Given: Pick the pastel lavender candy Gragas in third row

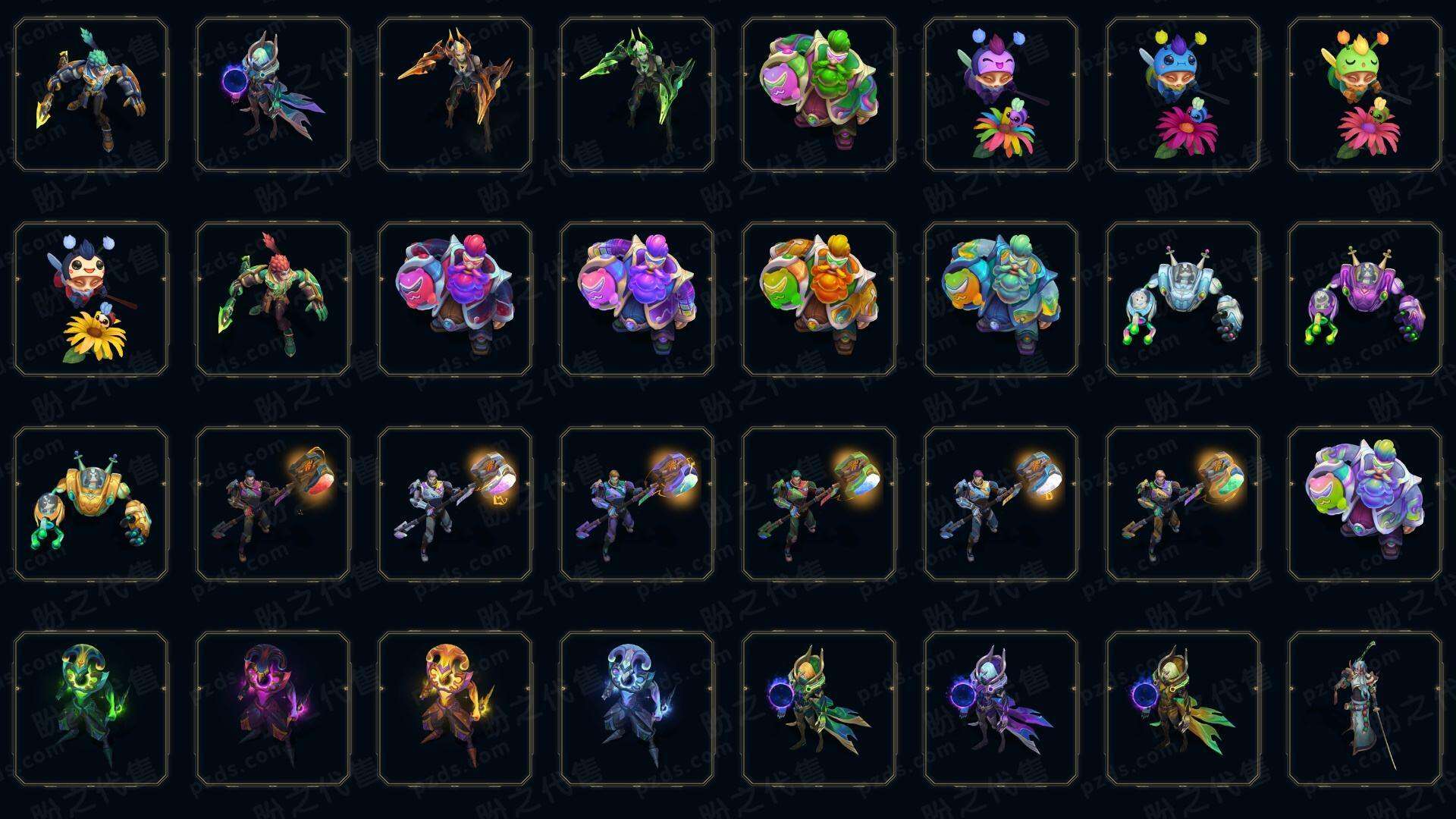Looking at the screenshot, I should 1365,504.
